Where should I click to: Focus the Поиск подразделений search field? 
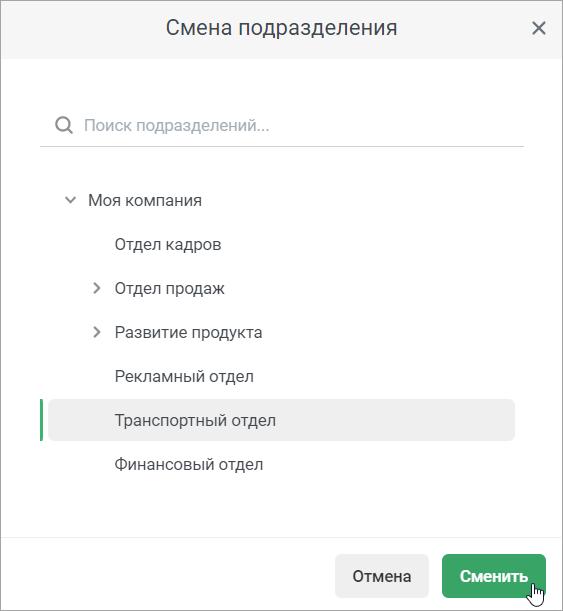pyautogui.click(x=281, y=125)
